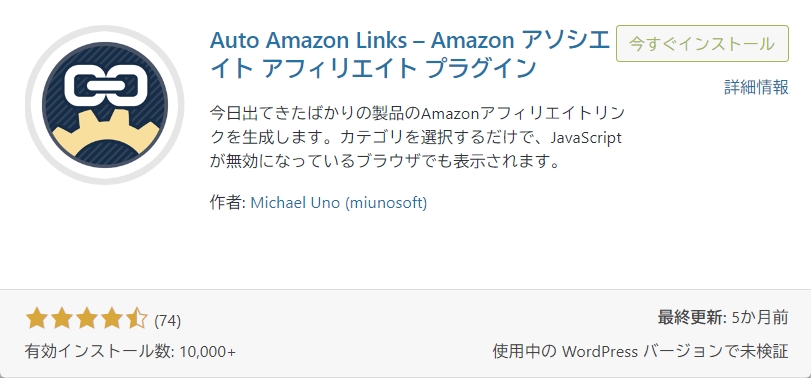Click the fourth gold rating star
The width and height of the screenshot is (811, 378).
click(x=111, y=319)
